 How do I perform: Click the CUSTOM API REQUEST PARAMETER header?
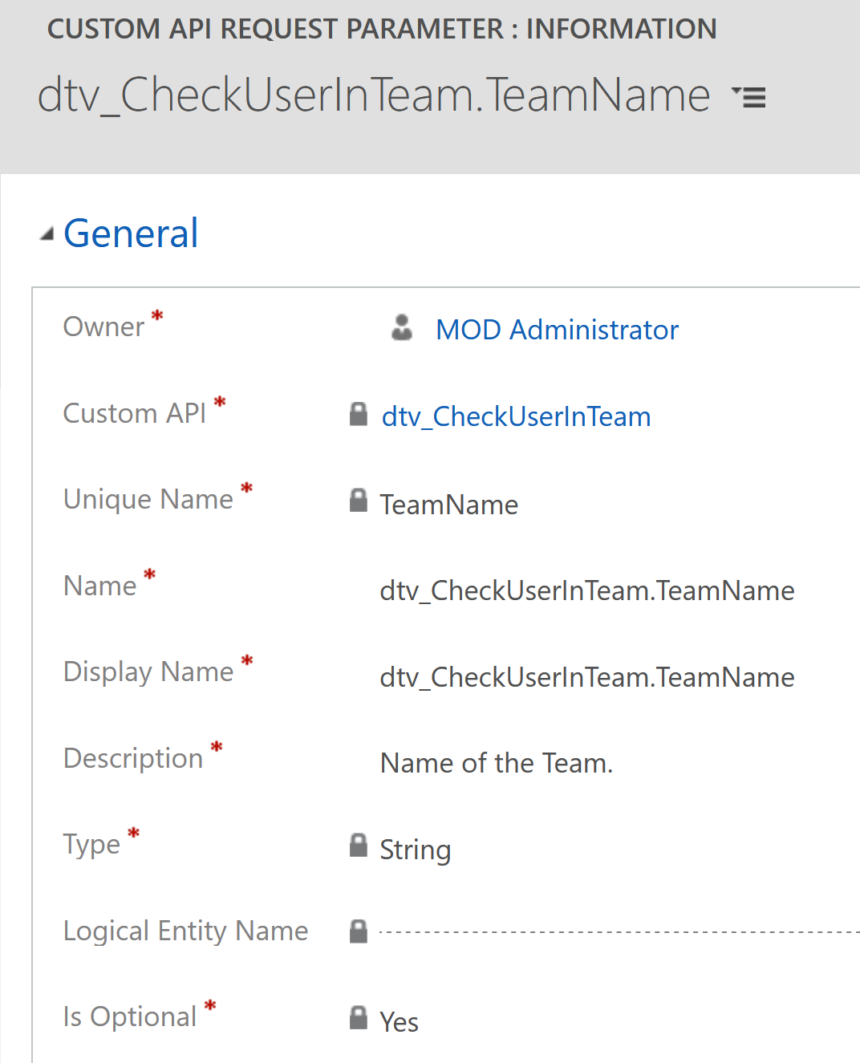point(383,28)
